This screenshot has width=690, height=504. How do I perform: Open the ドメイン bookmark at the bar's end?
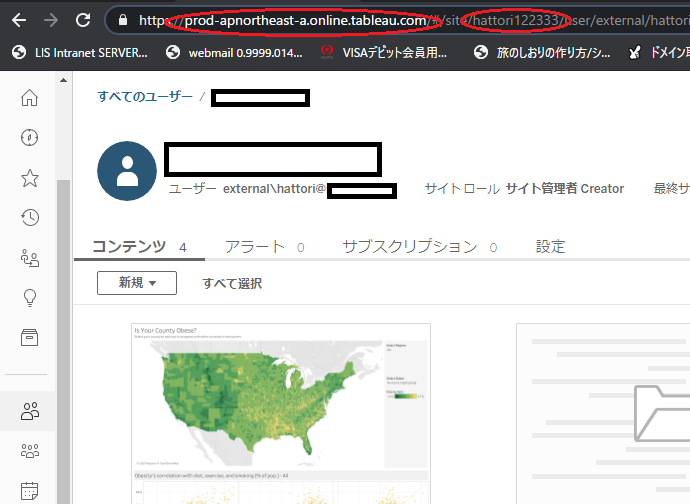pos(659,53)
